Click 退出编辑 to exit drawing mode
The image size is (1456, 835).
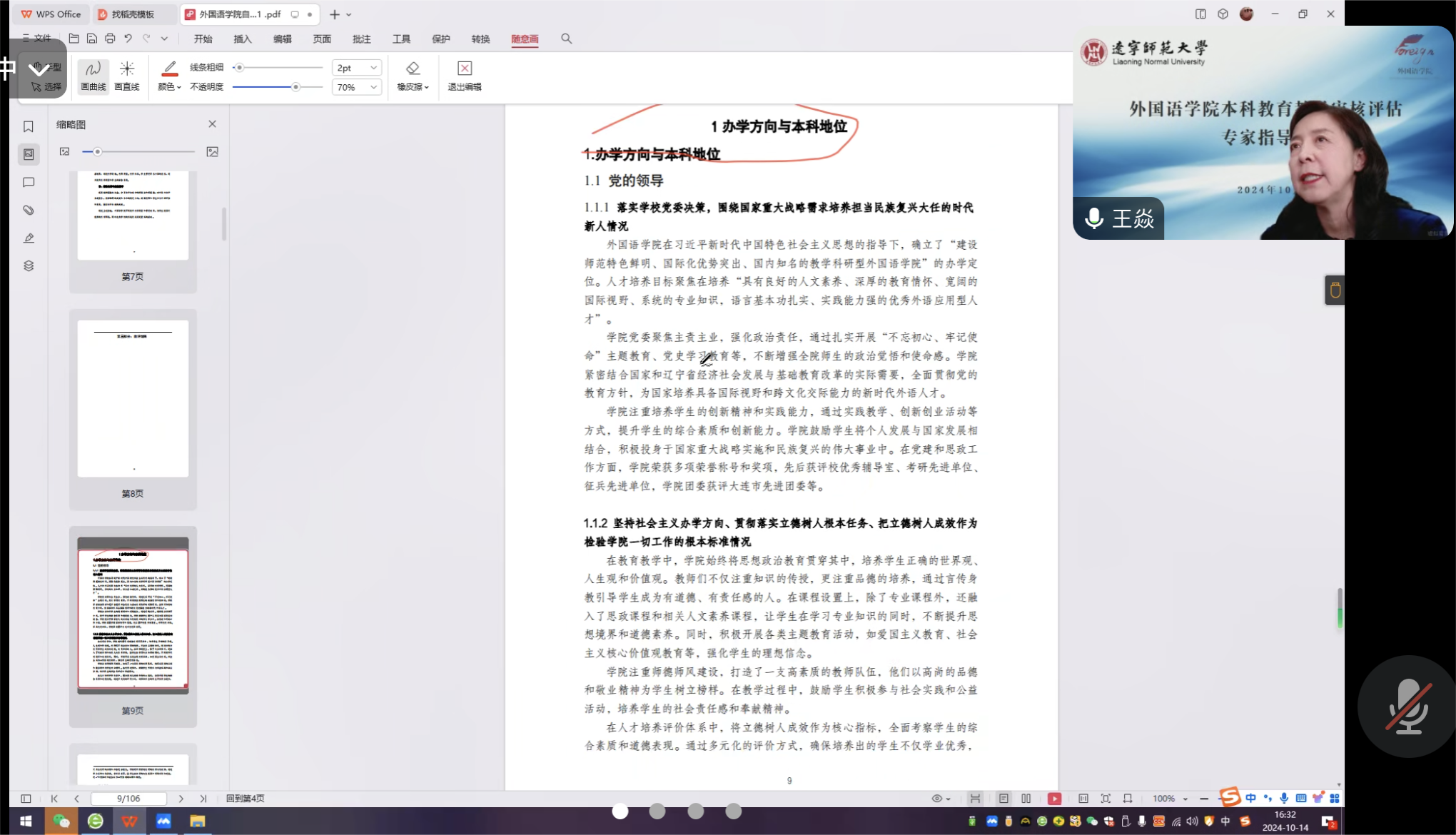coord(465,76)
